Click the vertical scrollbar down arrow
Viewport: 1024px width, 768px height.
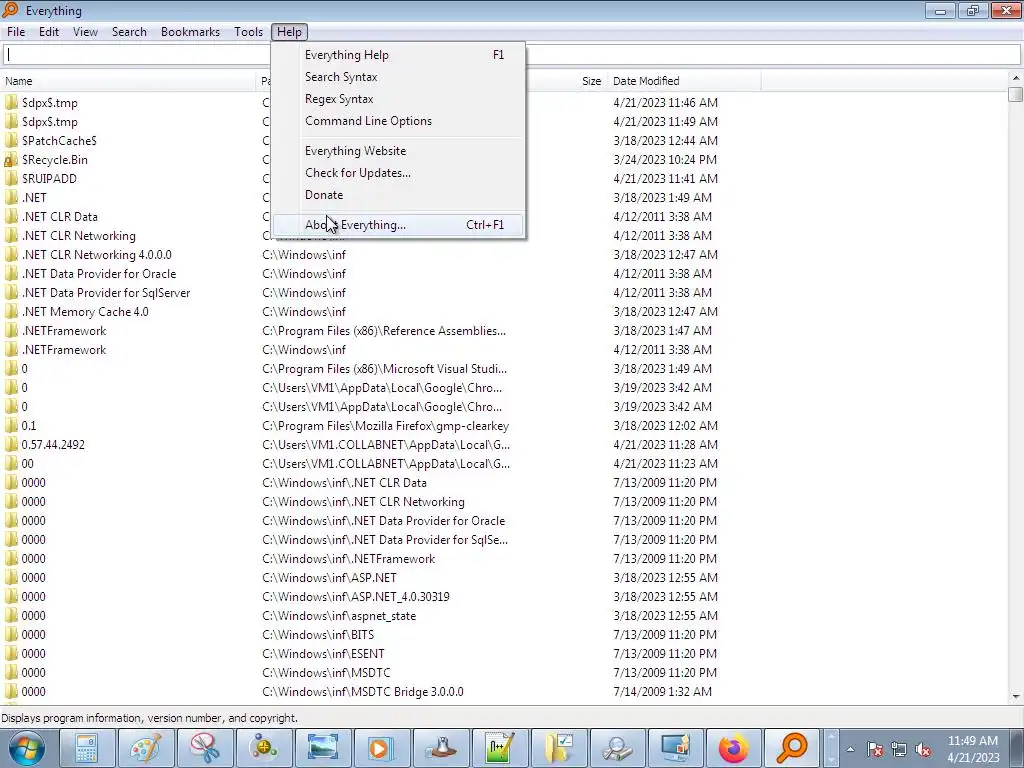(x=1016, y=697)
